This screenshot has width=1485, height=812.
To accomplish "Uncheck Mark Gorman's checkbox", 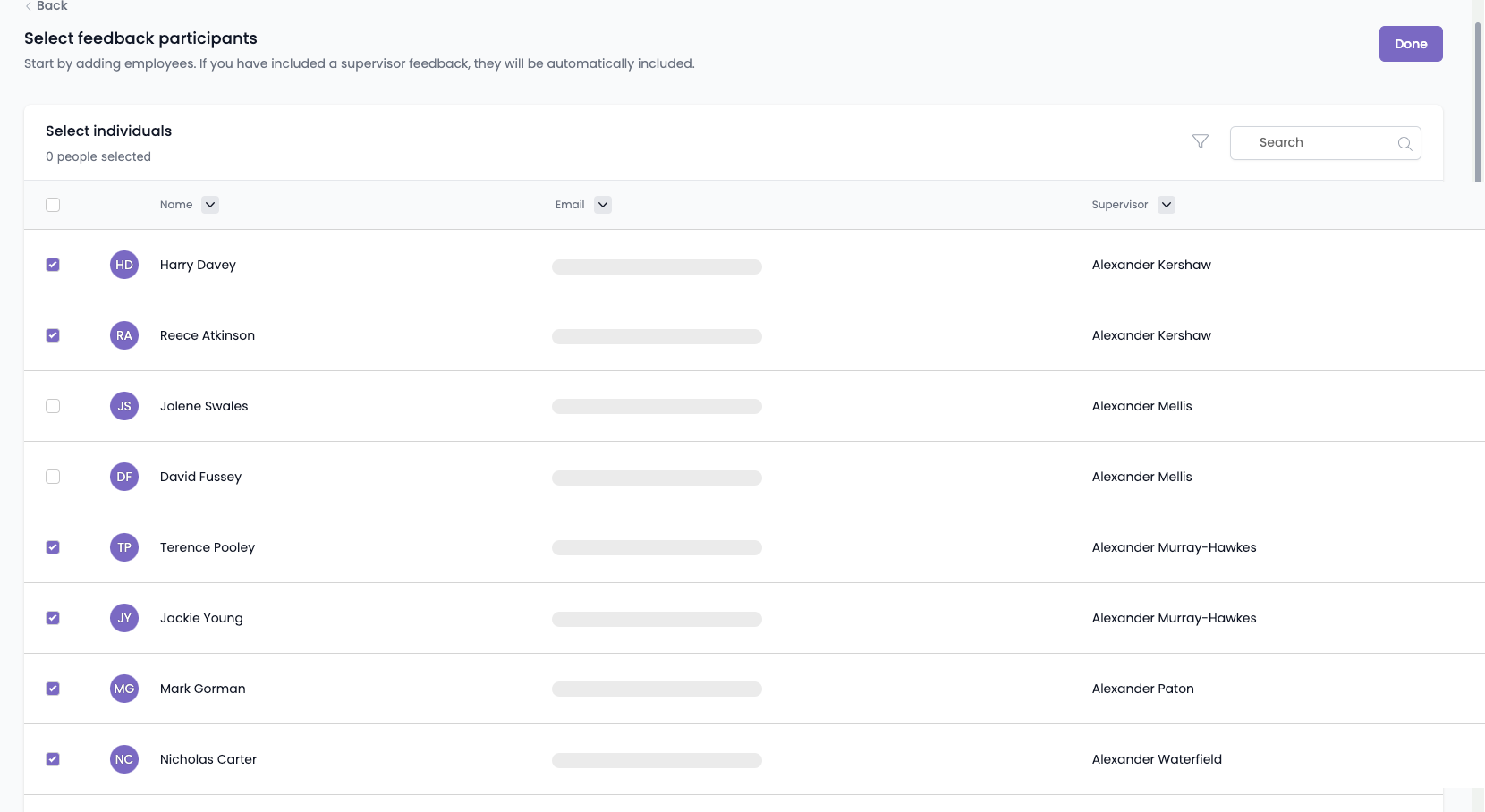I will click(53, 689).
